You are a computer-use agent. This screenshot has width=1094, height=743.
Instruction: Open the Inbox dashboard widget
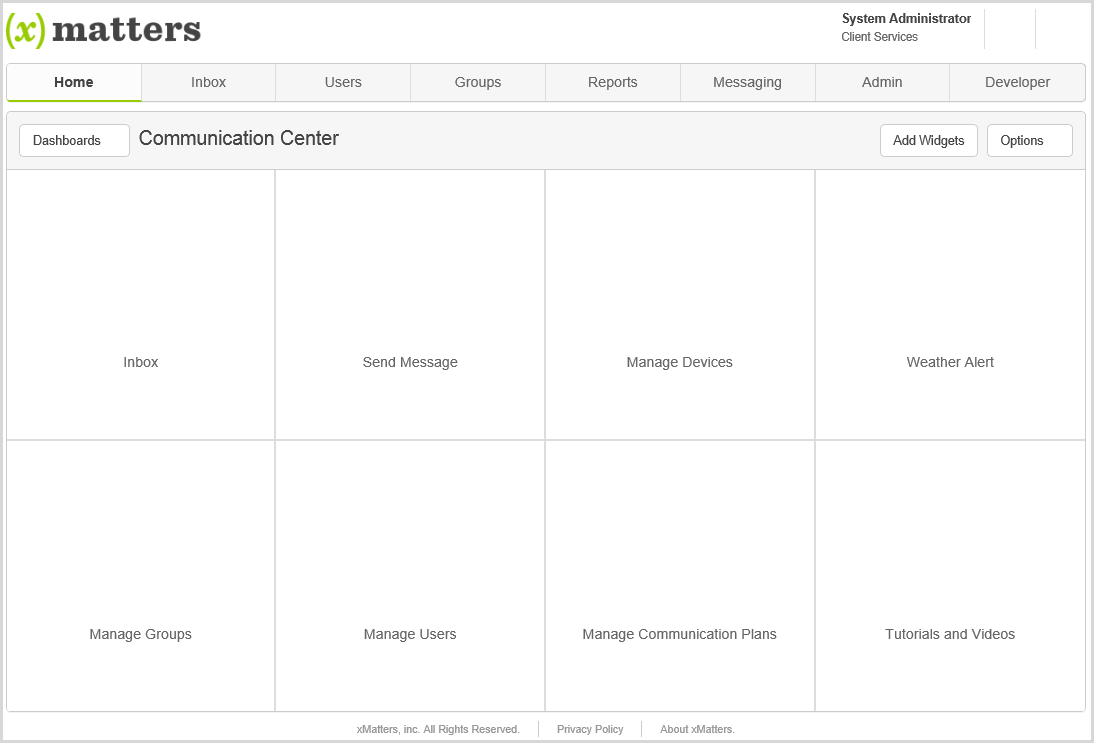tap(141, 305)
